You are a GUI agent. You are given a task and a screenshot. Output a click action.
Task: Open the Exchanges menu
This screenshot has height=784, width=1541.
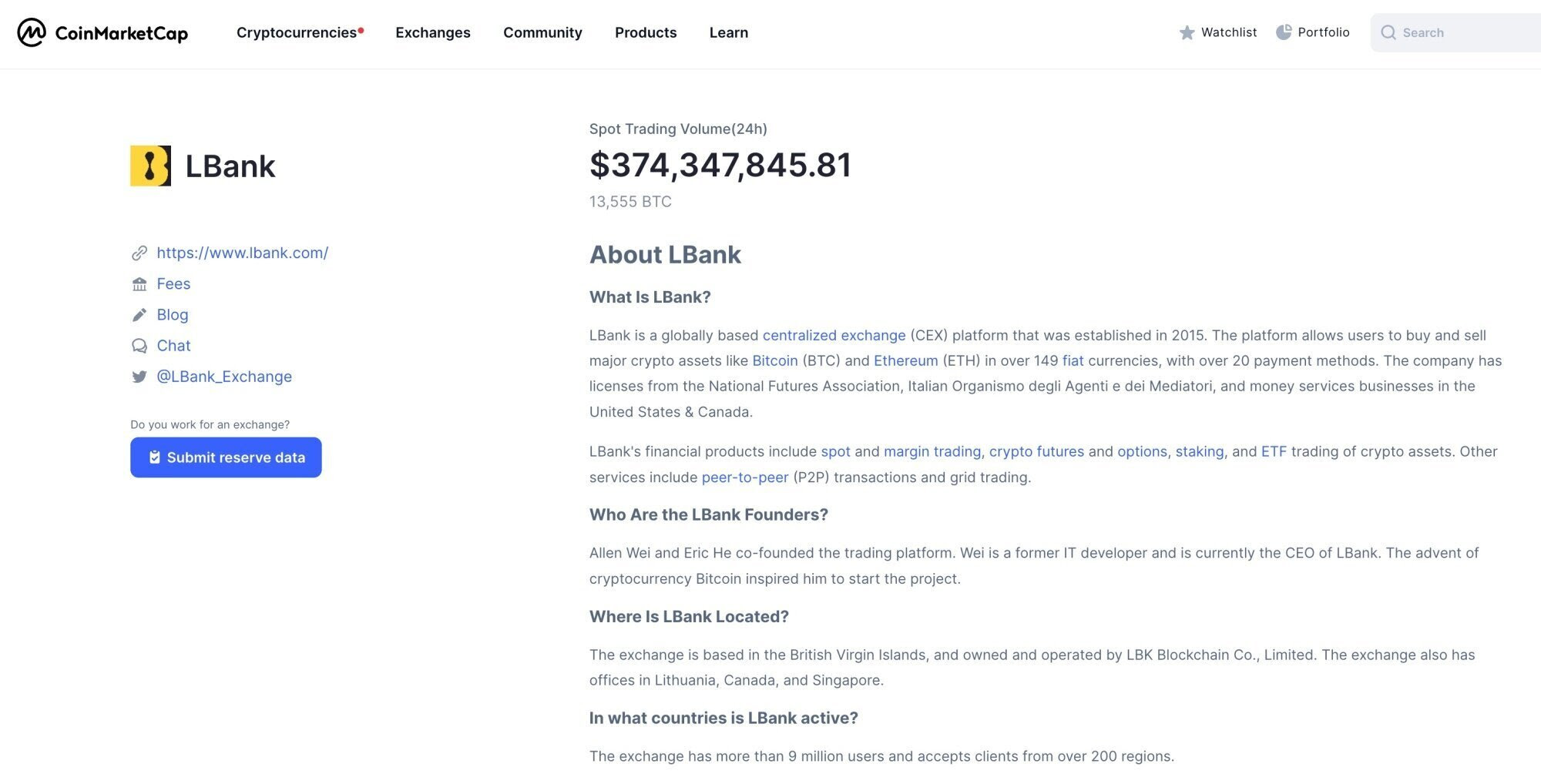(433, 32)
